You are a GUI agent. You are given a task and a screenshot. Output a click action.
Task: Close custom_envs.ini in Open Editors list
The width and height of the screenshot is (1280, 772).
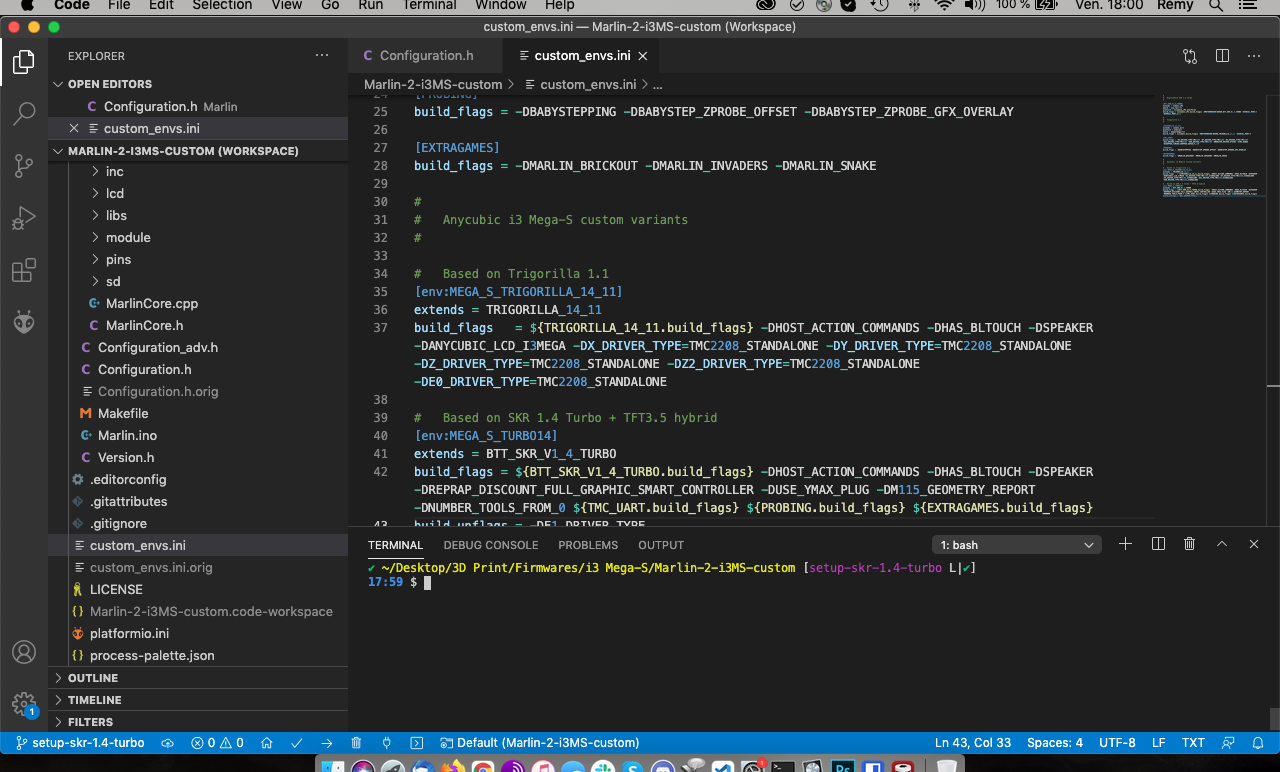pyautogui.click(x=74, y=128)
